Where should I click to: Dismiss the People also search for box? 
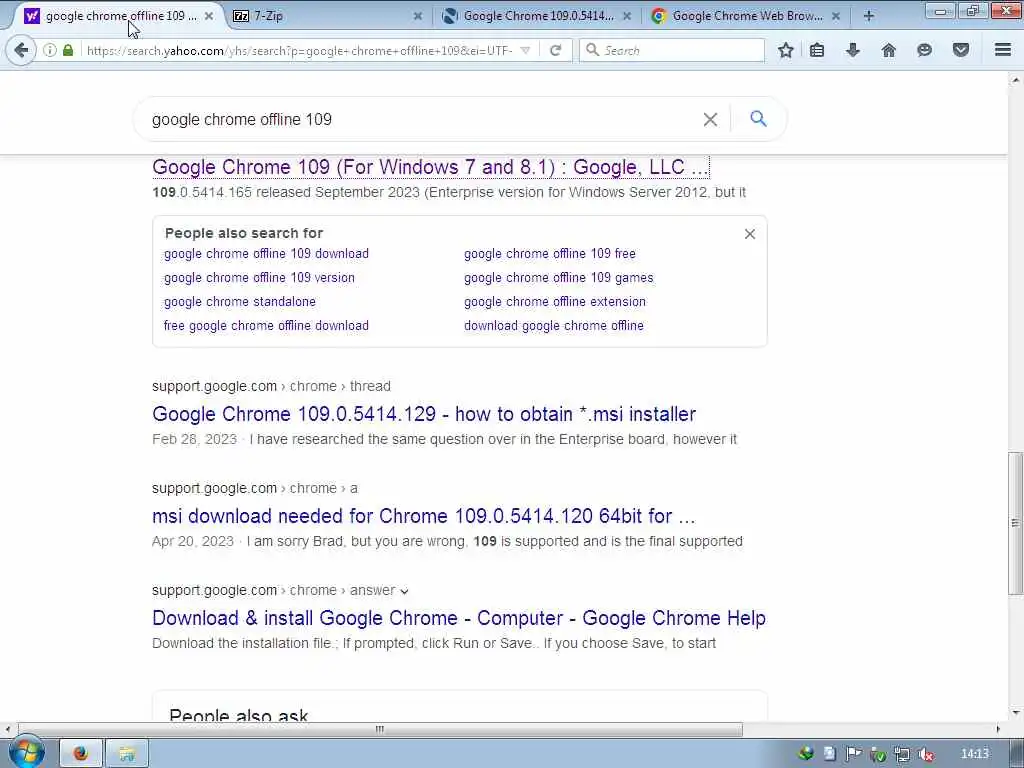coord(750,234)
